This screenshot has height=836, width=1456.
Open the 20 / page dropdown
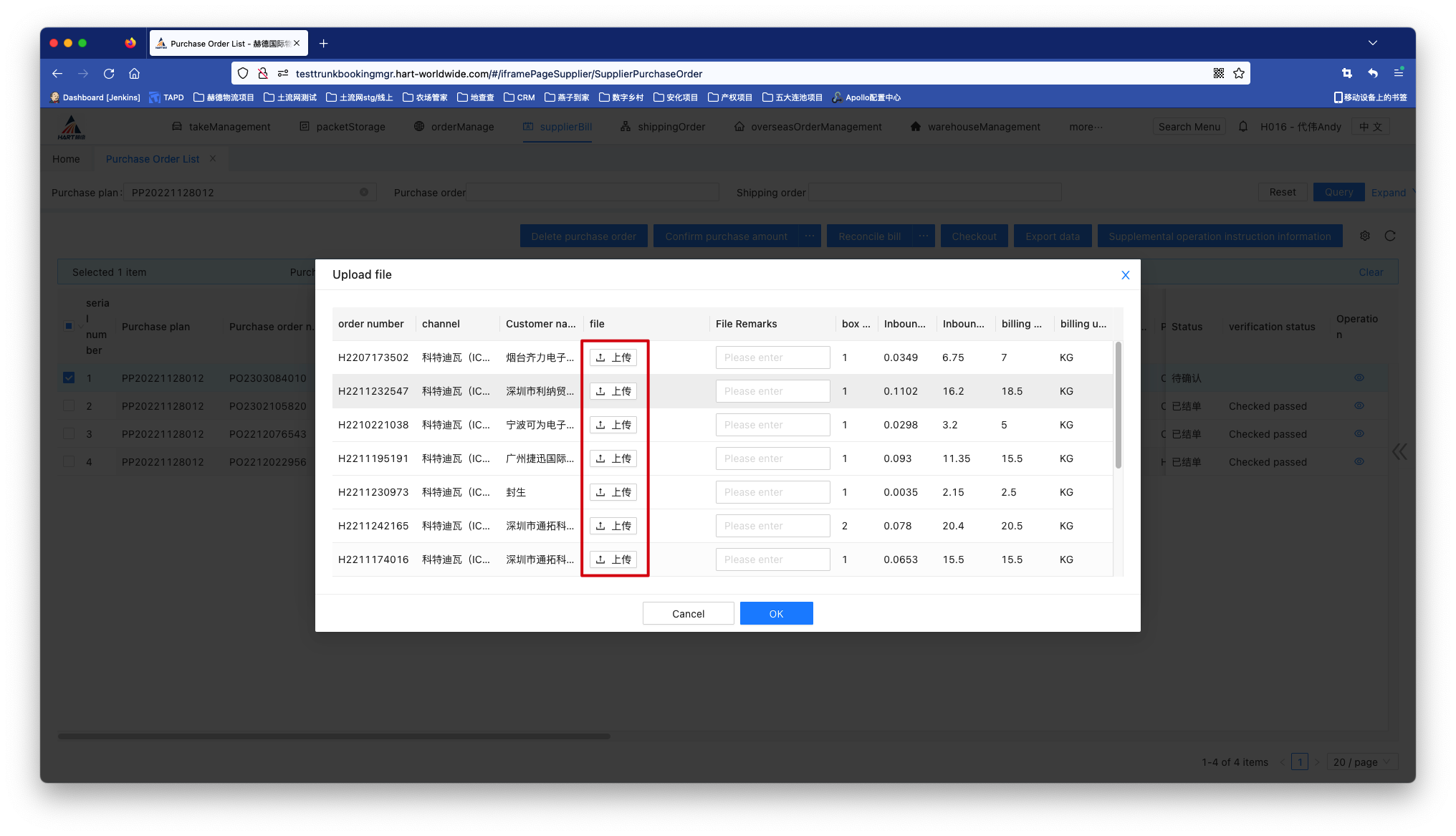pyautogui.click(x=1361, y=762)
